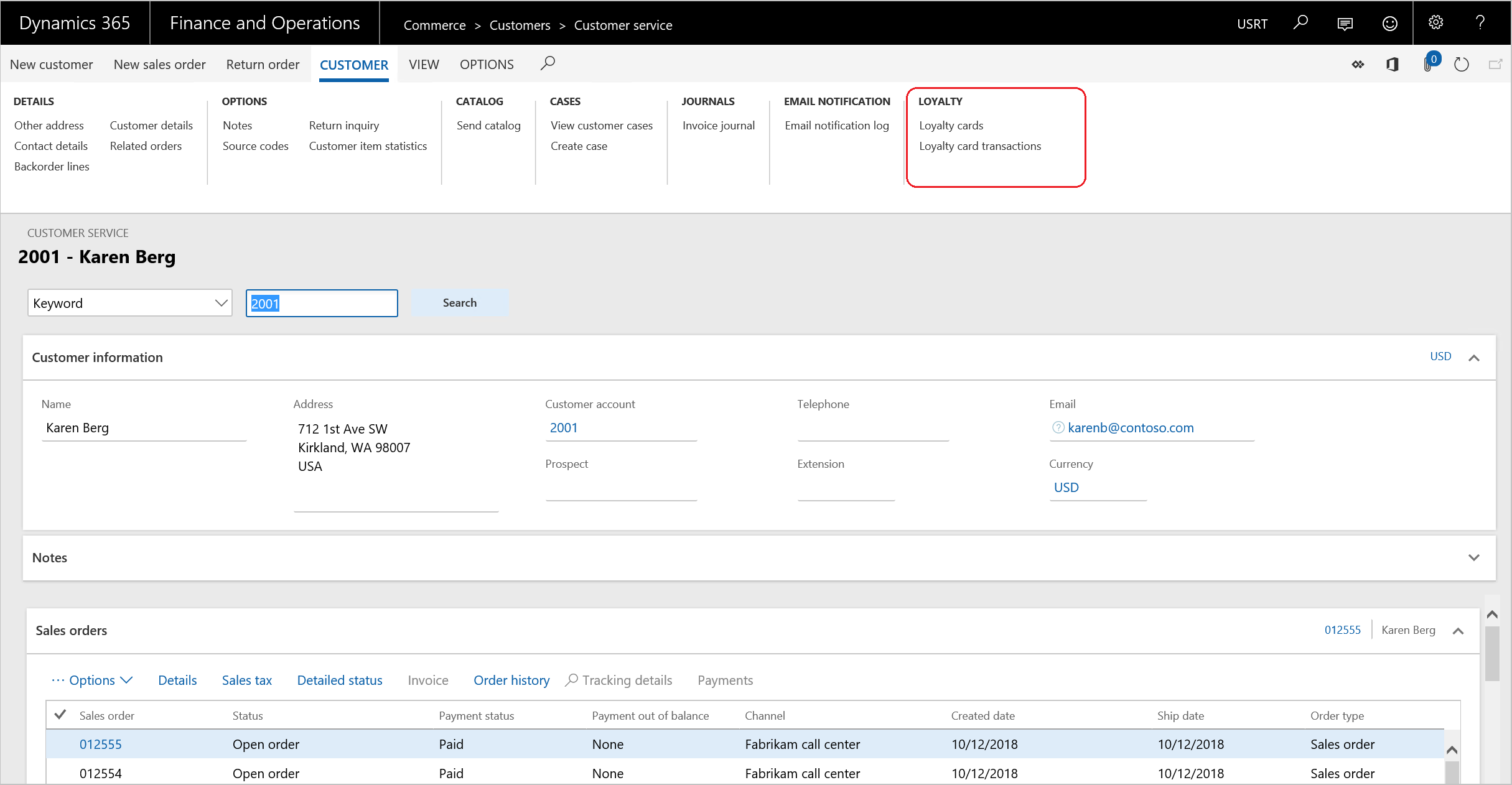Viewport: 1512px width, 785px height.
Task: Open Loyalty Card Transactions view
Action: [980, 145]
